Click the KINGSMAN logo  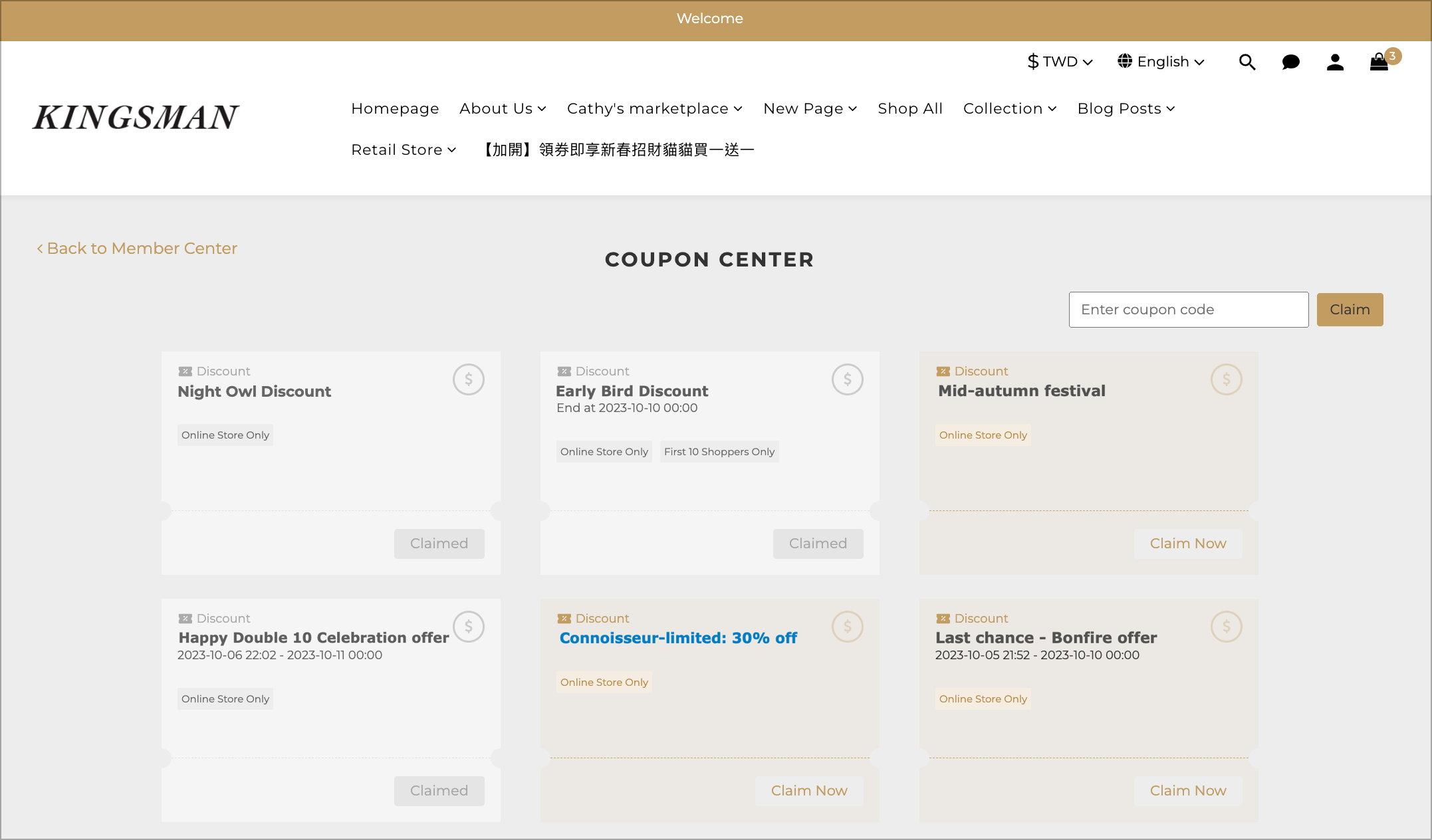click(136, 117)
